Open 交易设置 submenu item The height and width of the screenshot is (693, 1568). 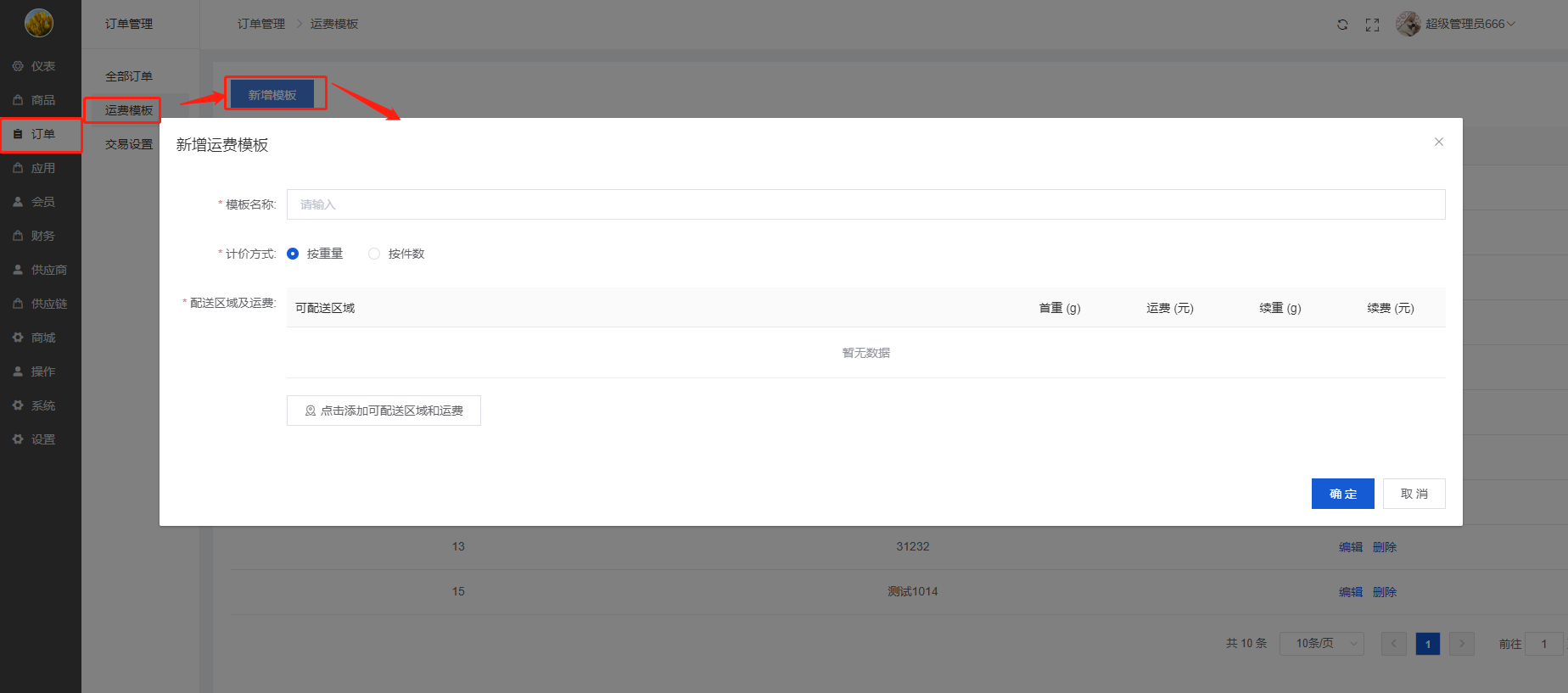(x=129, y=144)
